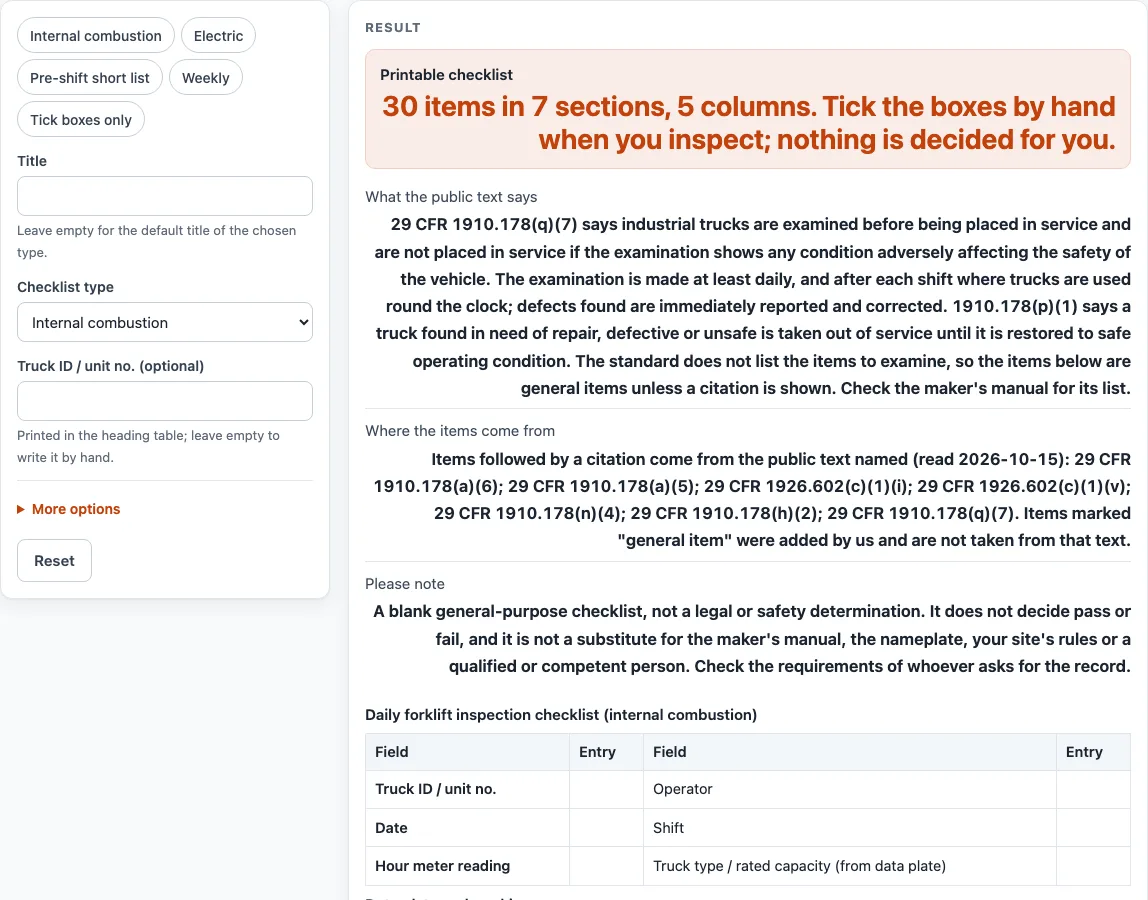The width and height of the screenshot is (1148, 900).
Task: Click the 'Where the items come from' heading
Action: [x=460, y=431]
